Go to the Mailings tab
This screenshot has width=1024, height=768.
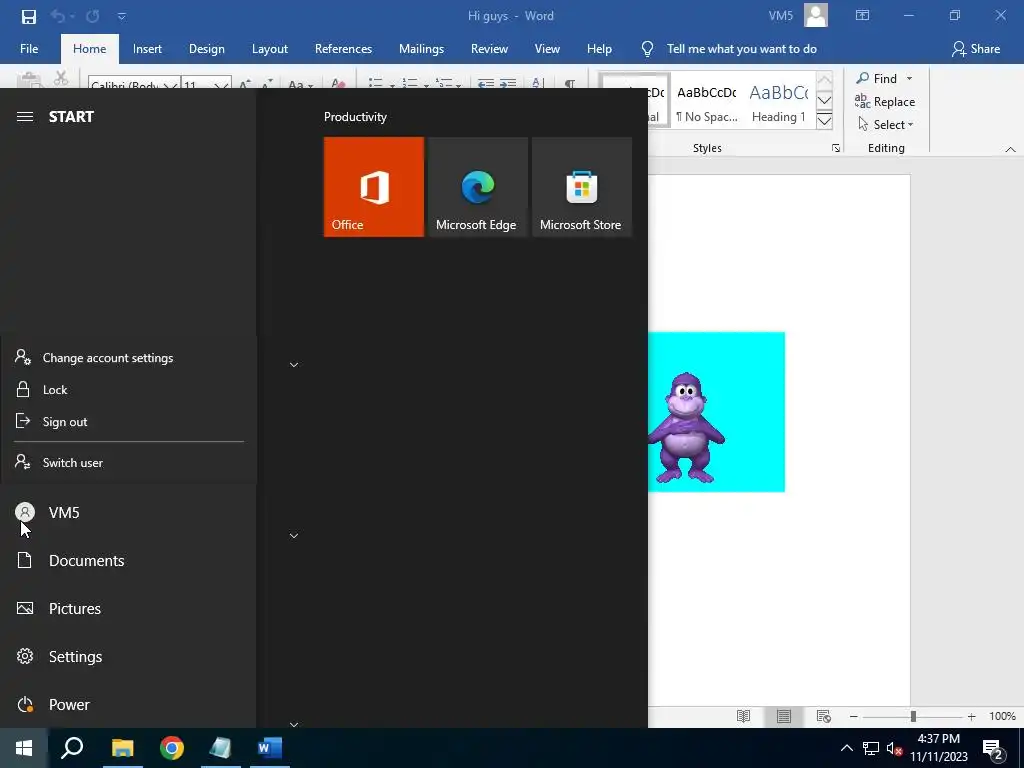point(421,49)
